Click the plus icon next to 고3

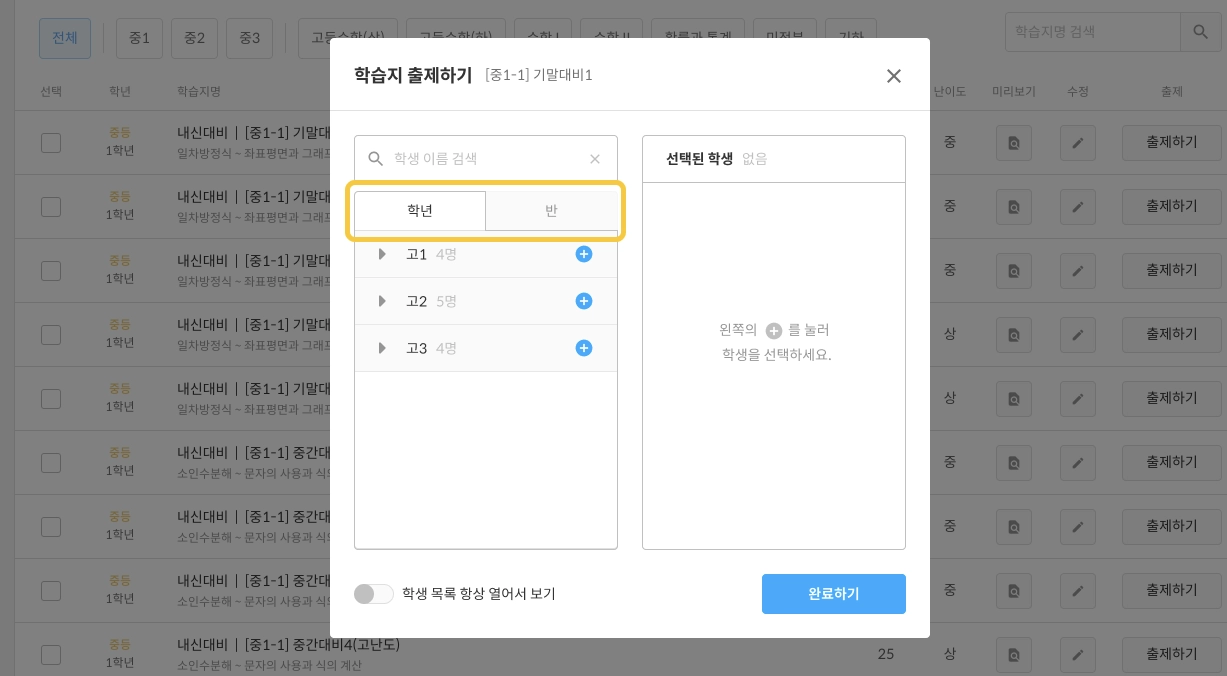point(584,348)
